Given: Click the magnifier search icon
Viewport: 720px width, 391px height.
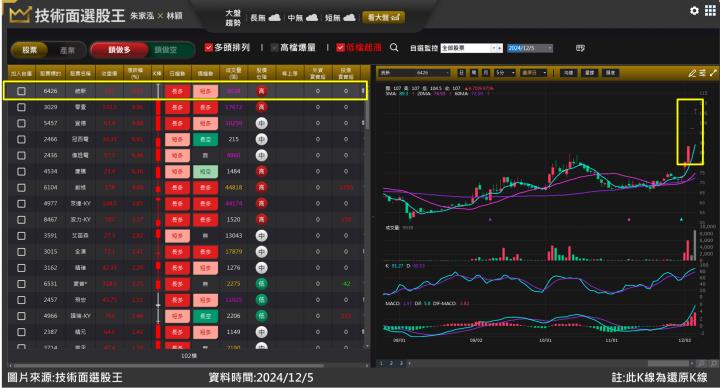Looking at the screenshot, I should pyautogui.click(x=394, y=47).
